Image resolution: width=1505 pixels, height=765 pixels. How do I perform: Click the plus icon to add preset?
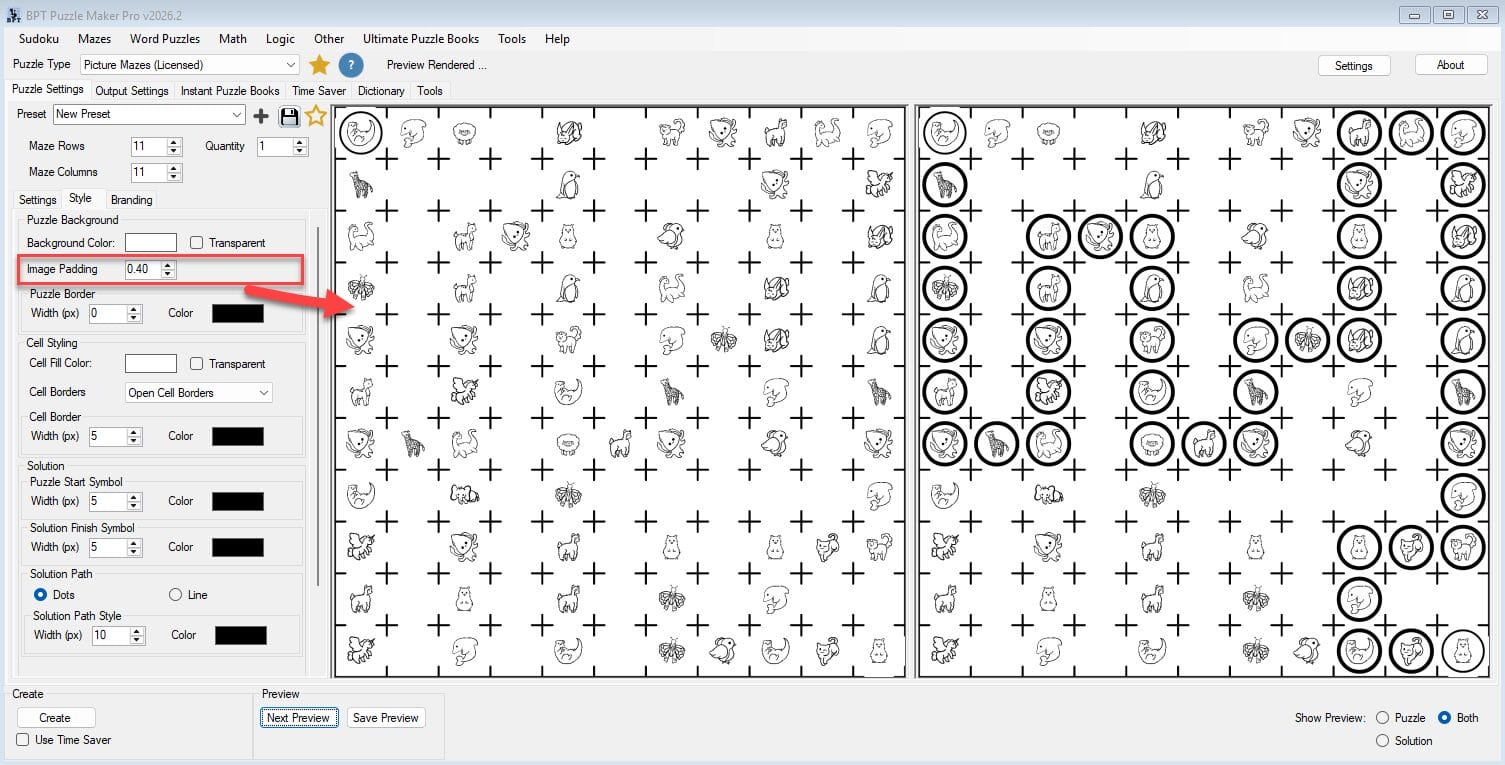coord(261,116)
